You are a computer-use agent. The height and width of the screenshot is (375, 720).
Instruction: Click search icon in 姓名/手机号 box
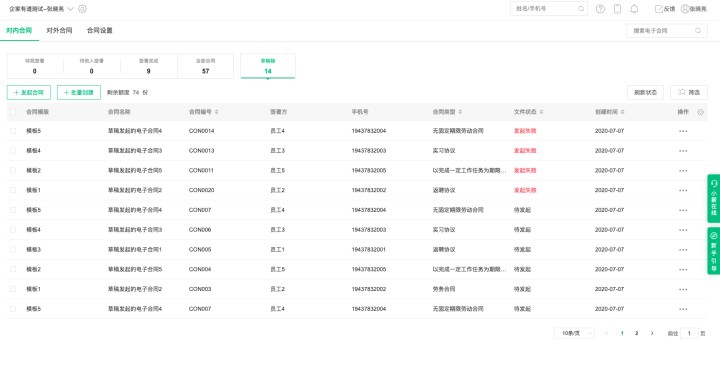coord(581,9)
